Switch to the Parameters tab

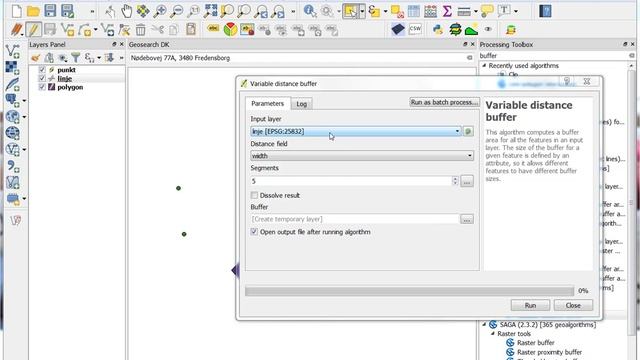coord(267,103)
